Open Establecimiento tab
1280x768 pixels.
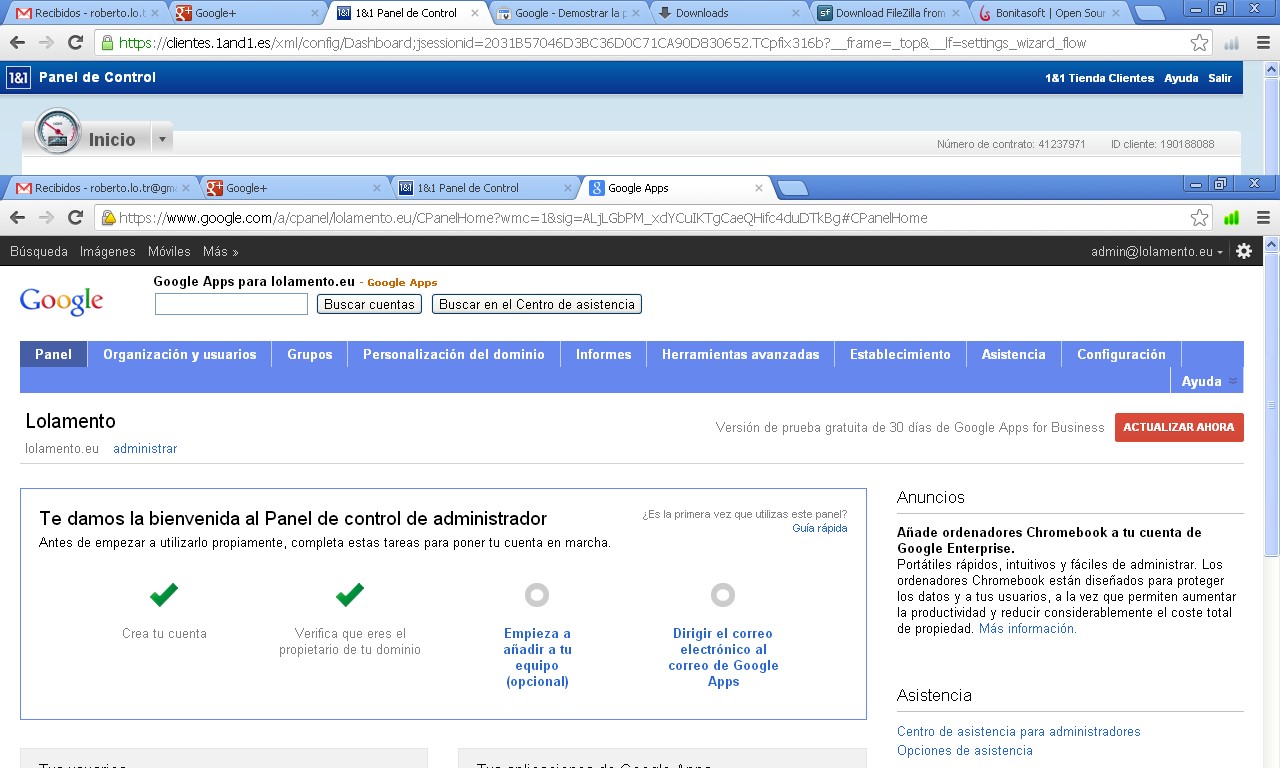tap(900, 354)
